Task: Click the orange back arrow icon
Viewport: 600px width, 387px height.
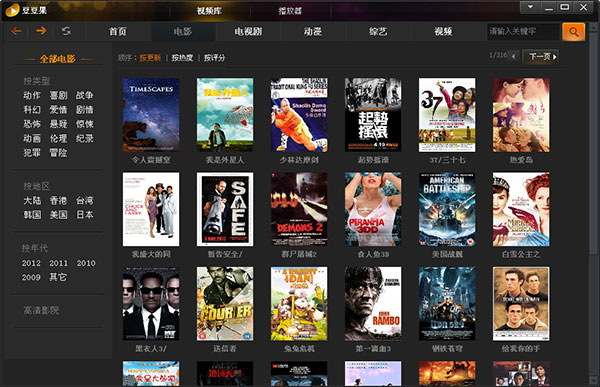Action: (16, 31)
